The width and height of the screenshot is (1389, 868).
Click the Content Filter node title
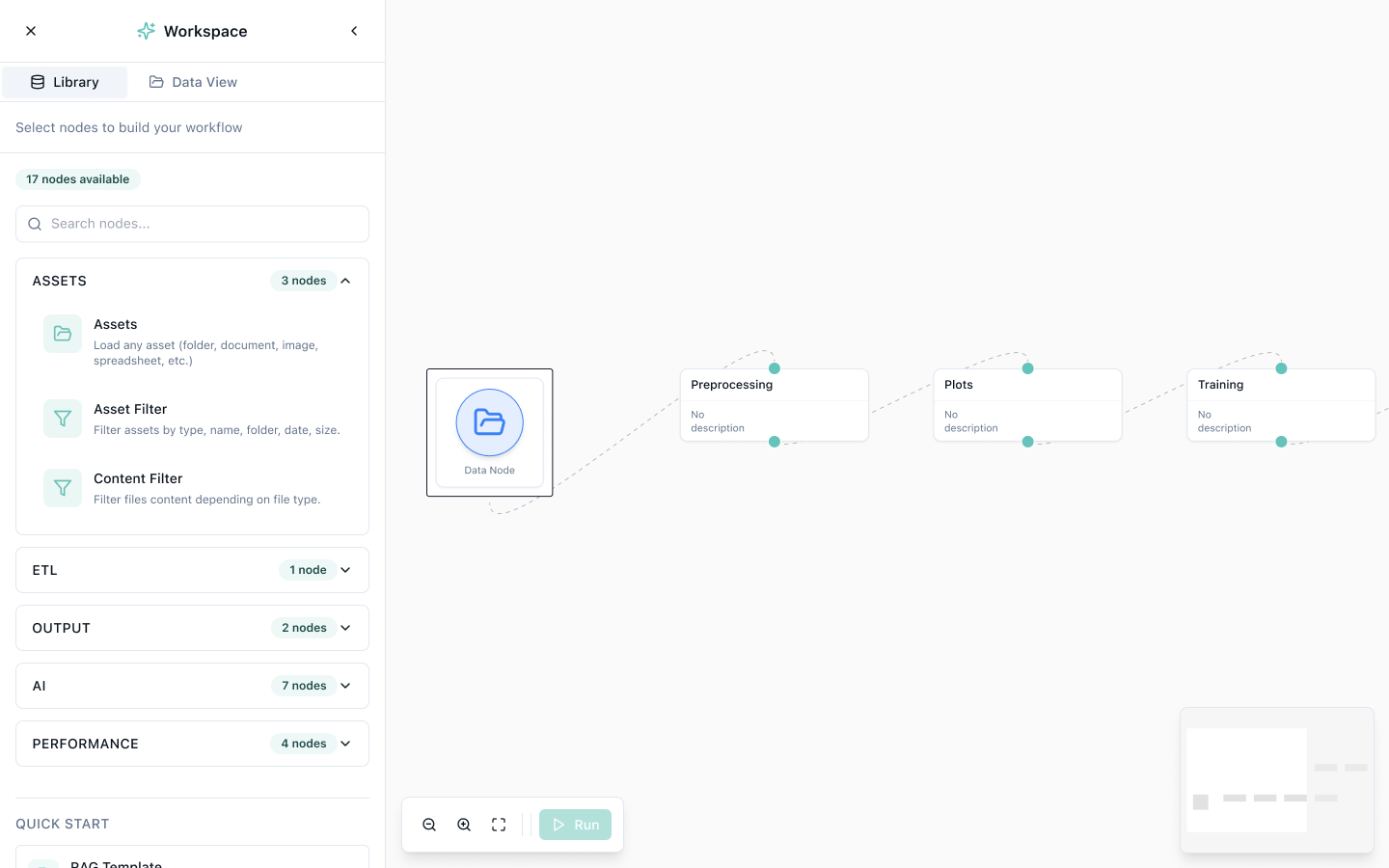coord(138,478)
